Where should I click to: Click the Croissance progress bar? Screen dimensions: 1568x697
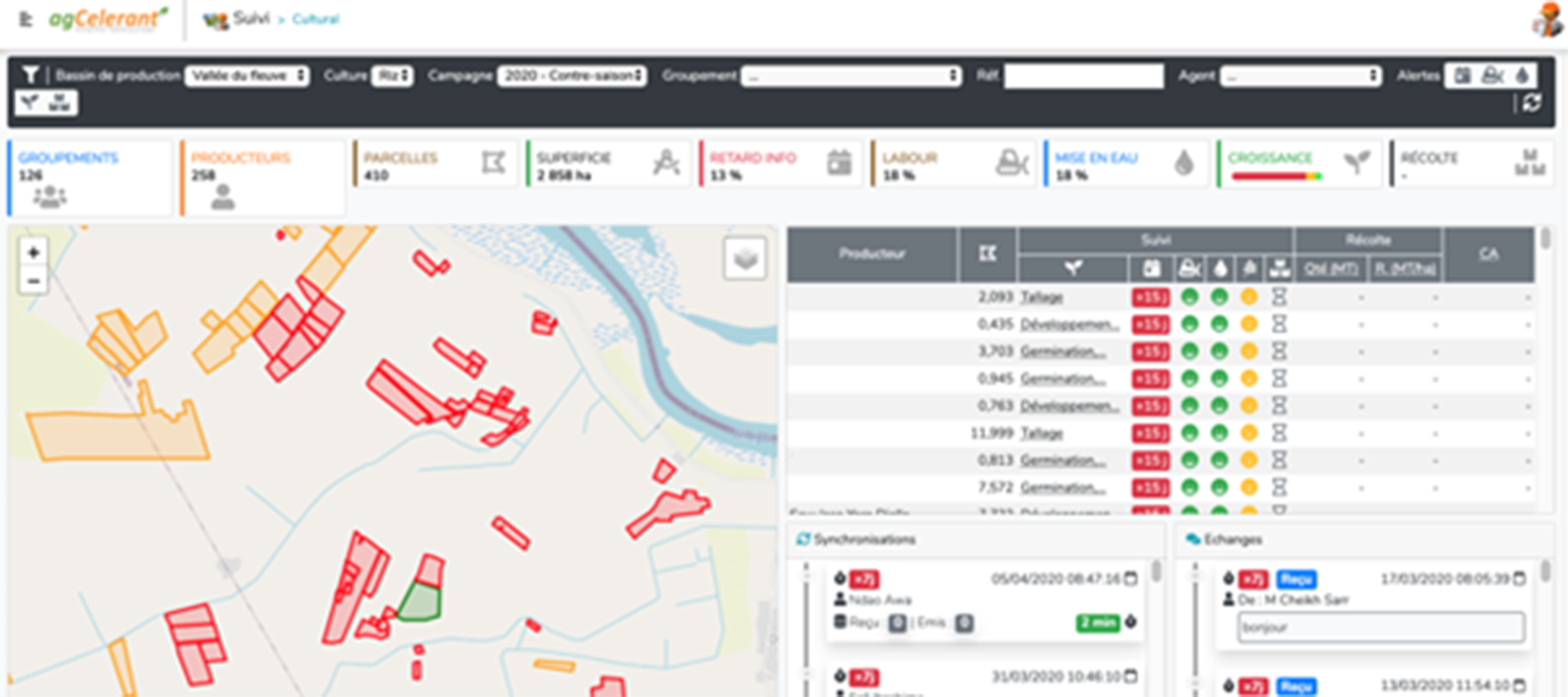click(x=1276, y=176)
